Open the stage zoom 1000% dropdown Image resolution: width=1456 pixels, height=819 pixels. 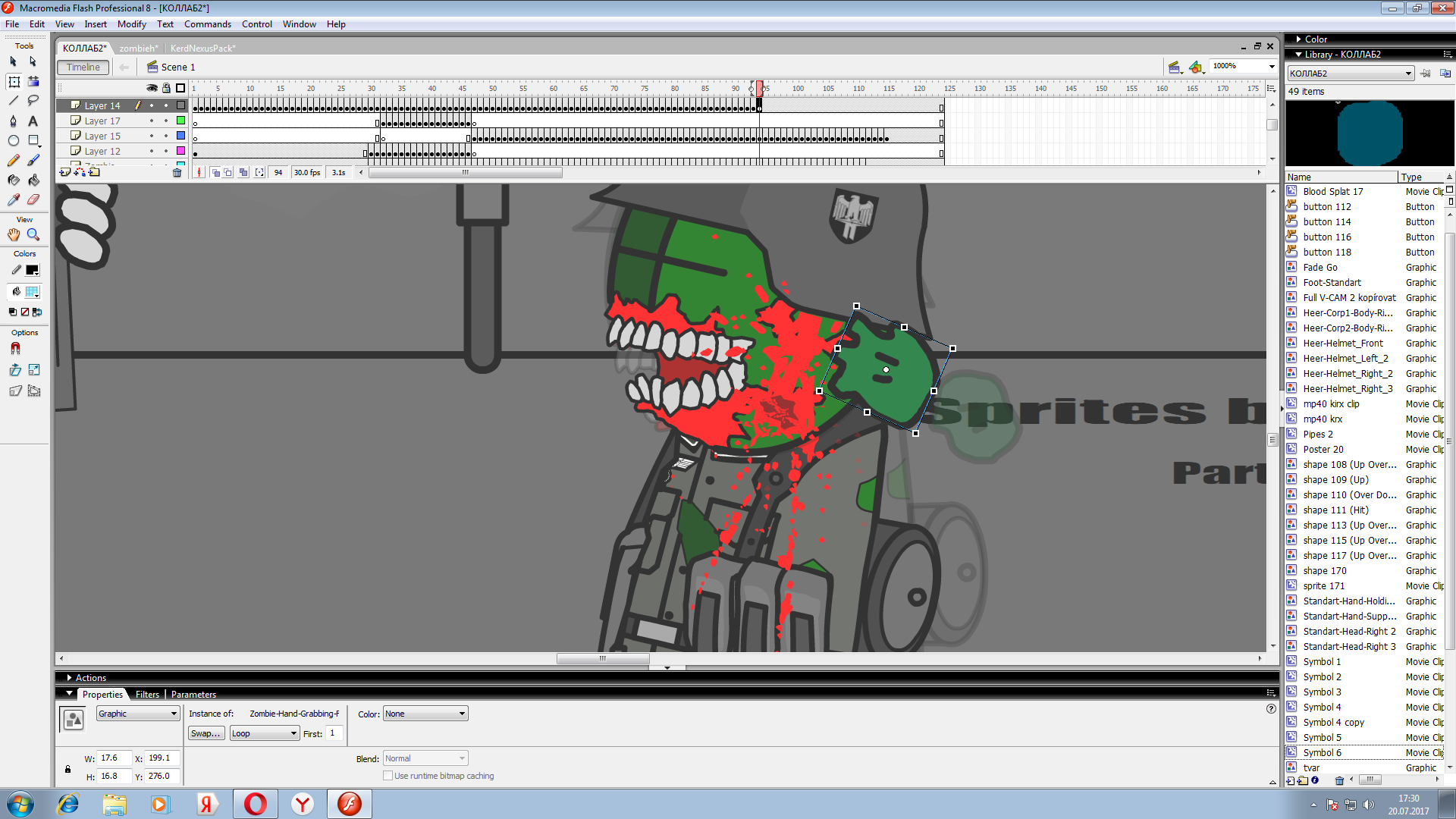pyautogui.click(x=1272, y=67)
